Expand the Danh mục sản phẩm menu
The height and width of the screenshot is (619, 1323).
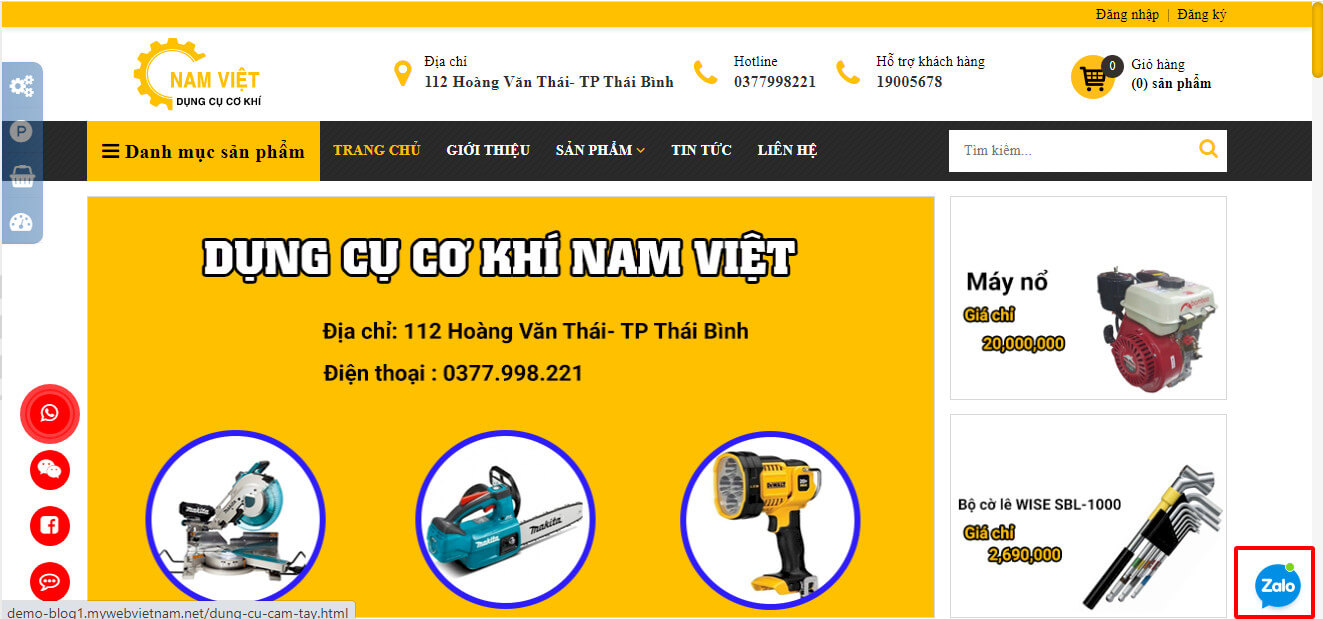203,151
